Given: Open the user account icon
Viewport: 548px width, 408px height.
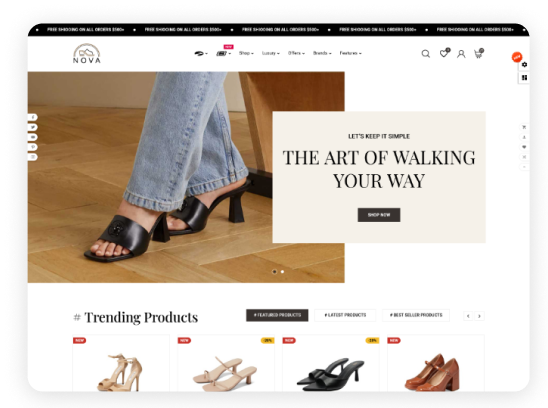Looking at the screenshot, I should click(461, 54).
